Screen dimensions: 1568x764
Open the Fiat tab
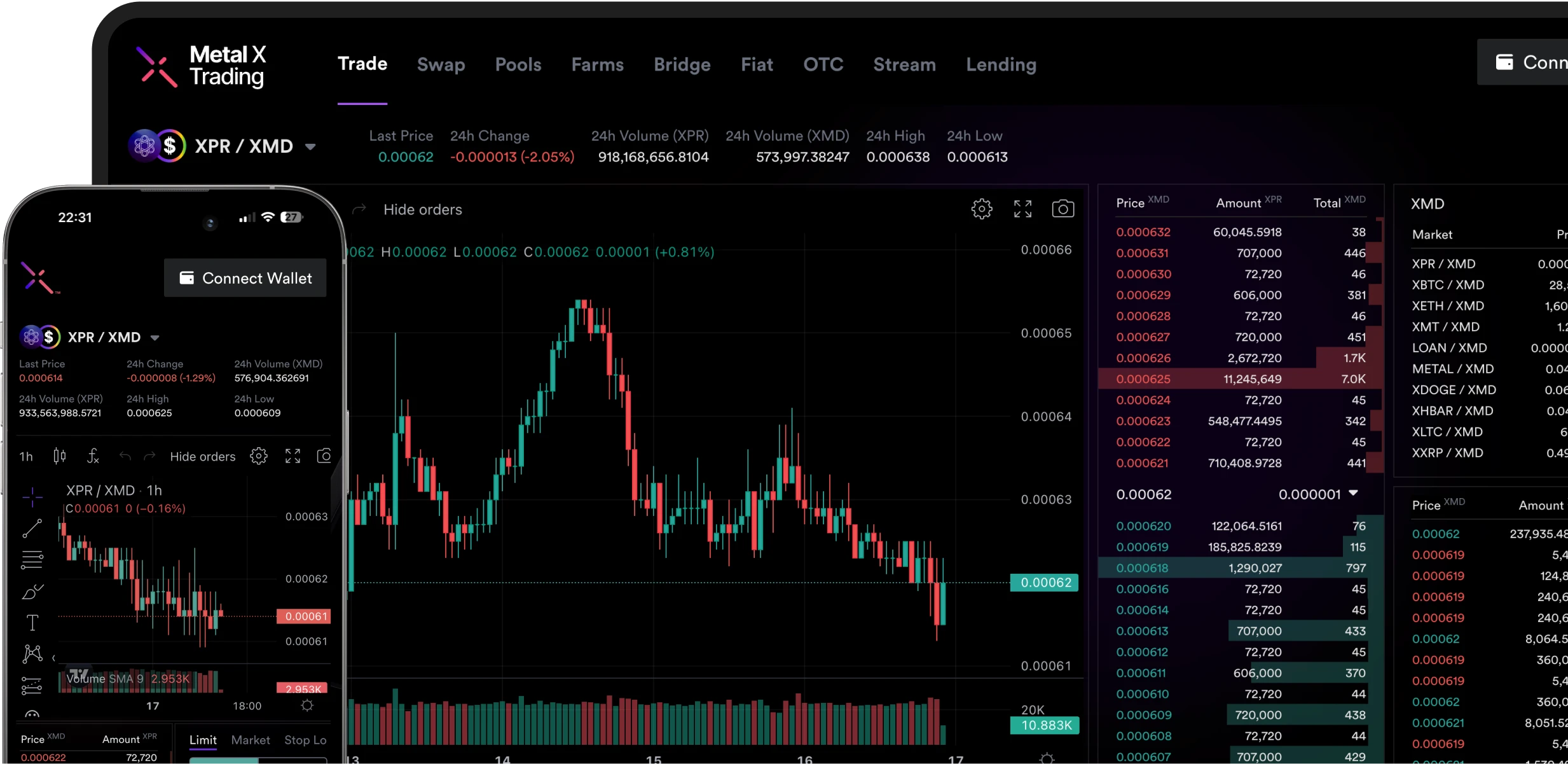tap(757, 64)
